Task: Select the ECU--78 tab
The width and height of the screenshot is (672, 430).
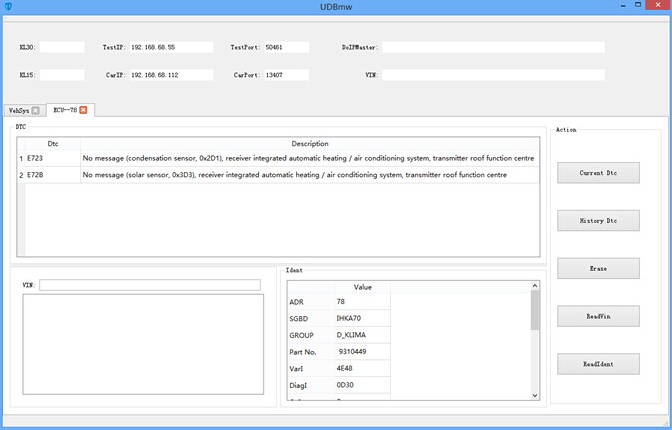Action: [65, 110]
